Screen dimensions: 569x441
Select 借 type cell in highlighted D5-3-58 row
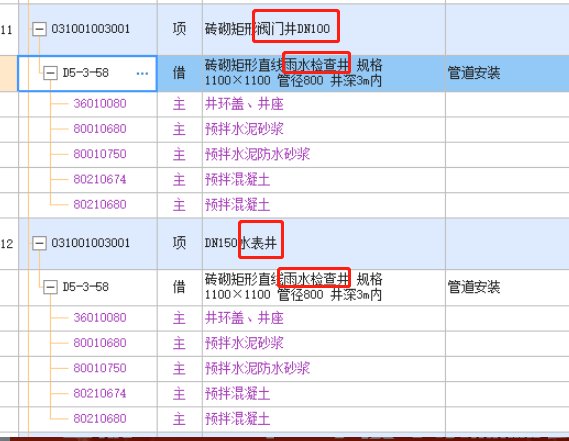pos(179,73)
